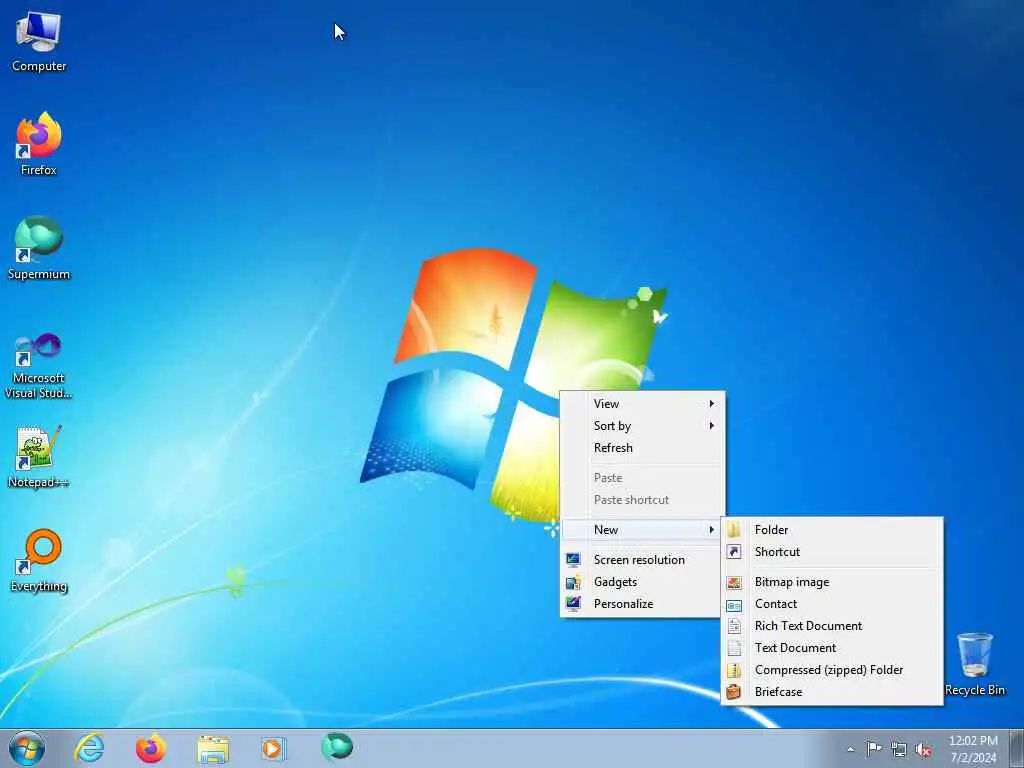
Task: Create a new Shortcut
Action: click(832, 552)
